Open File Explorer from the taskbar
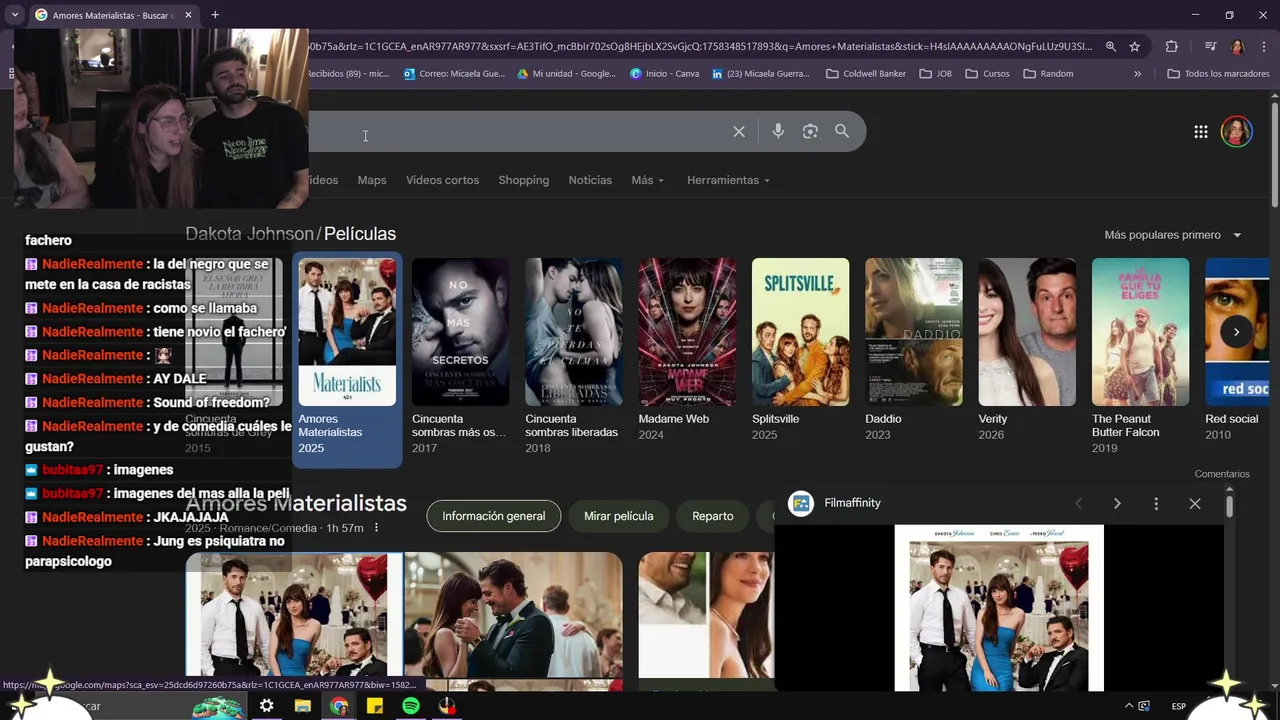 [x=303, y=706]
